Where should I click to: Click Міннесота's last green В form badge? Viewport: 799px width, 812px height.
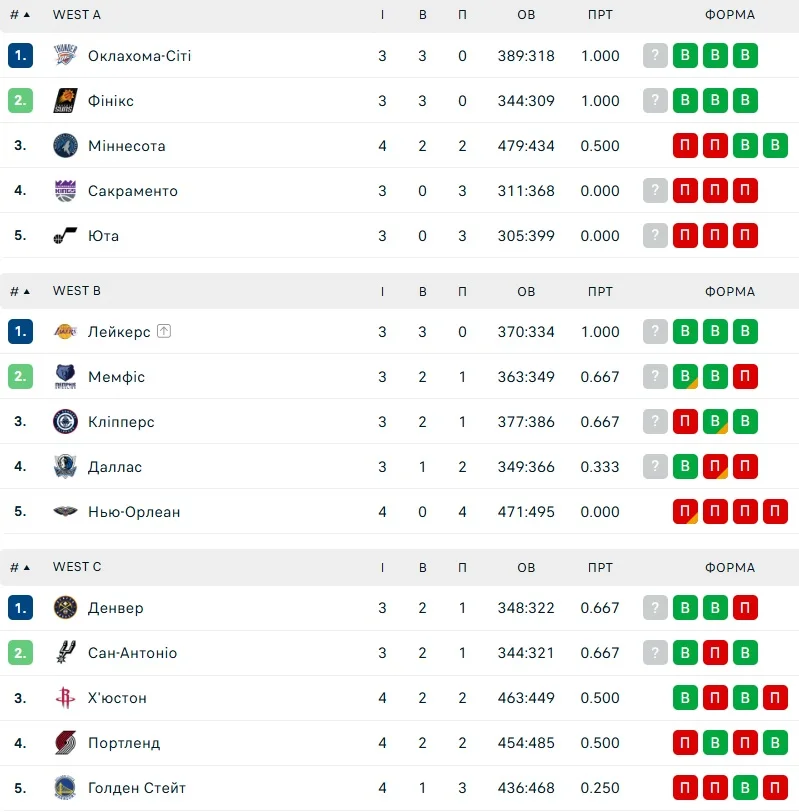point(775,146)
